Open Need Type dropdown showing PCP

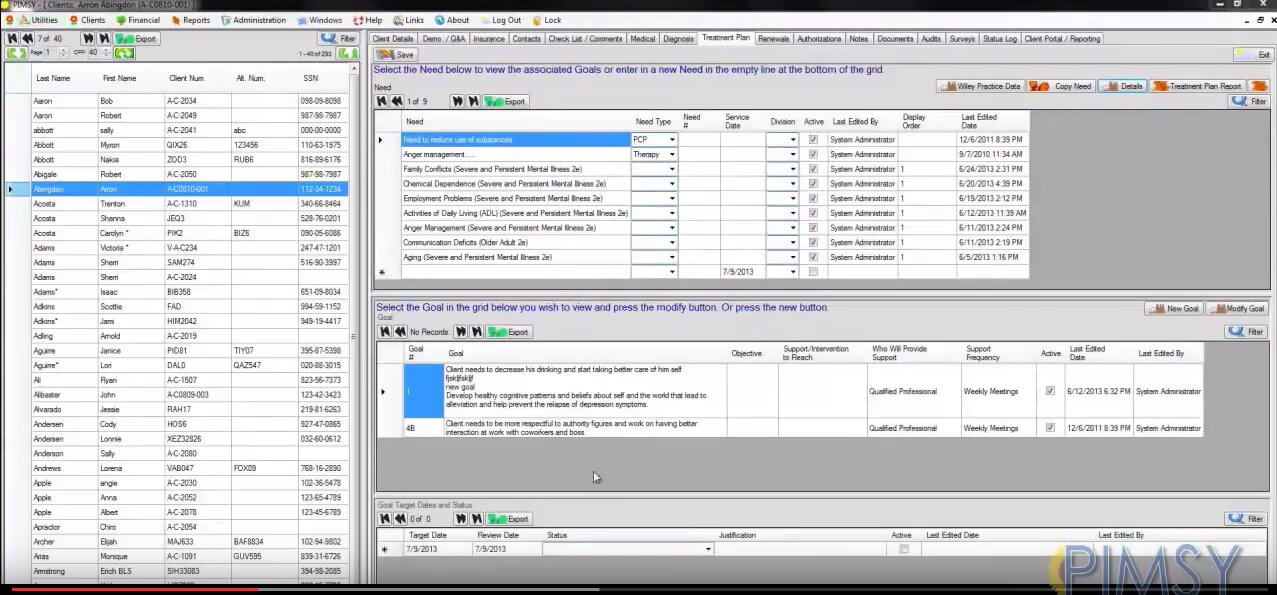672,140
